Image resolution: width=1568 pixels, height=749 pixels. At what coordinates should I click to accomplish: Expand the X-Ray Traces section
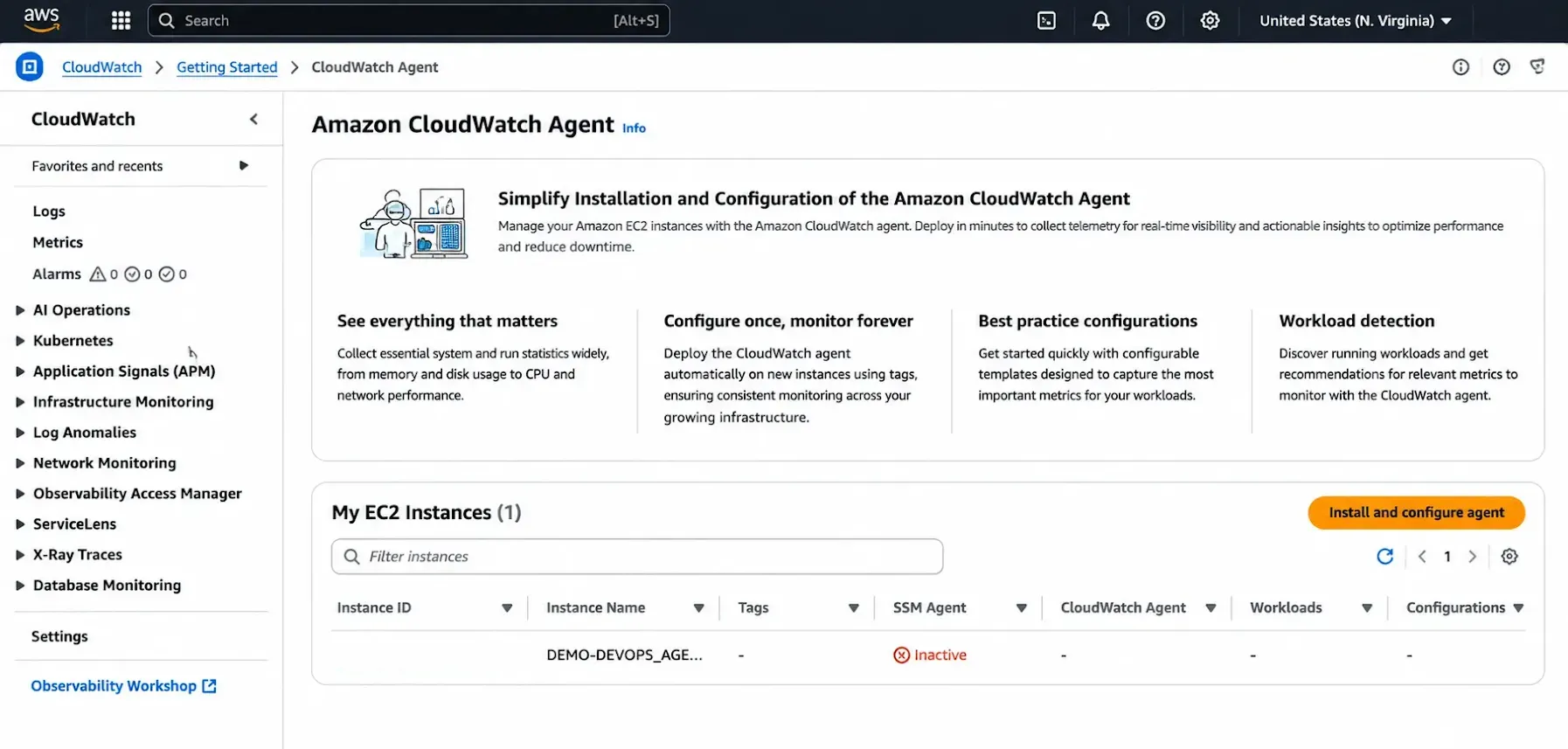19,555
